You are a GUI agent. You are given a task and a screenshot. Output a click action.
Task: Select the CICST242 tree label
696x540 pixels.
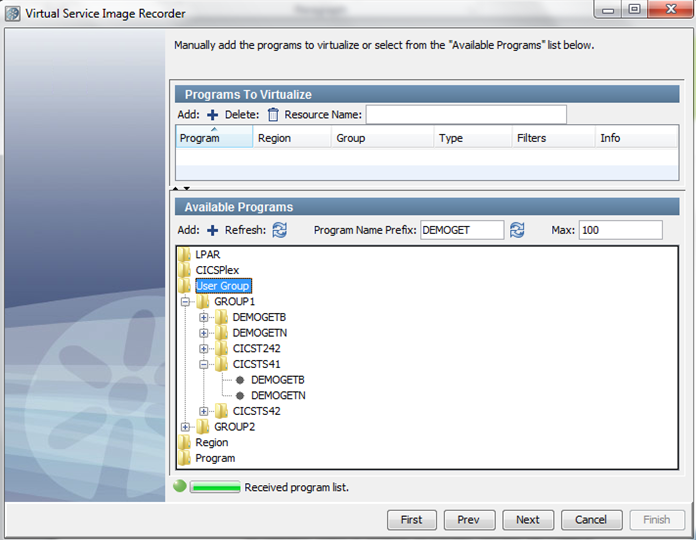point(257,349)
